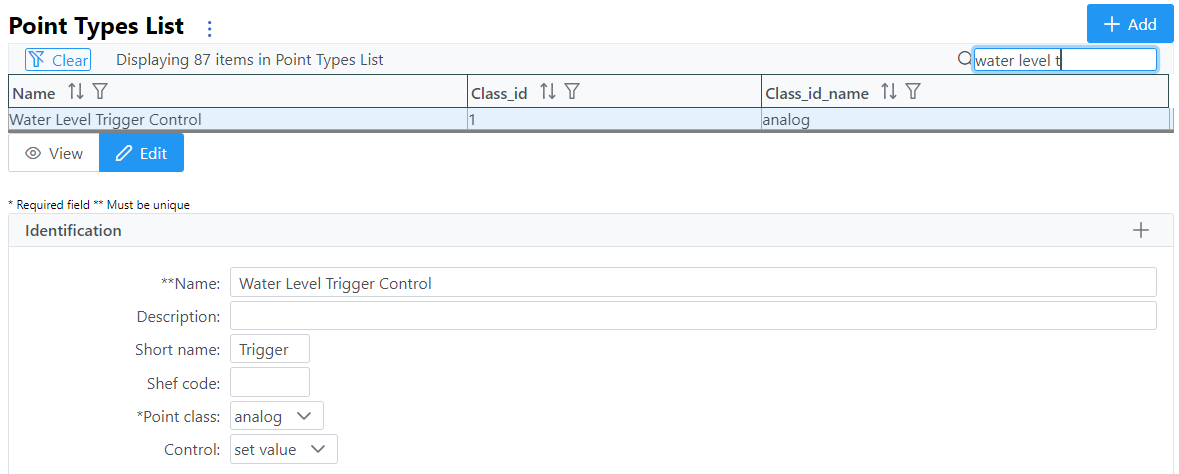Image resolution: width=1179 pixels, height=474 pixels.
Task: Click the search magnifier icon
Action: click(964, 60)
